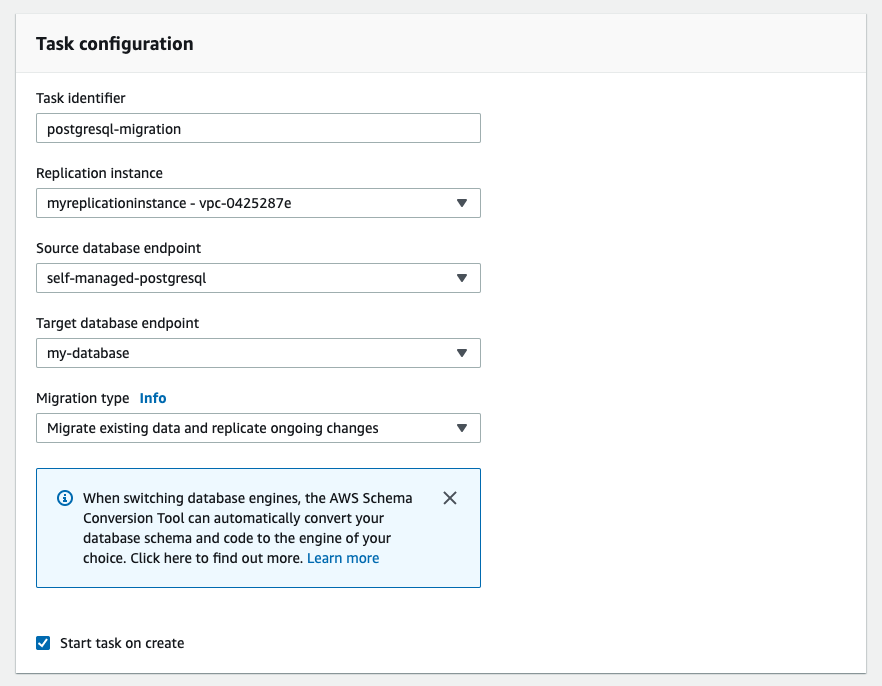This screenshot has height=686, width=882.
Task: Click the Replication instance dropdown arrow
Action: [462, 202]
